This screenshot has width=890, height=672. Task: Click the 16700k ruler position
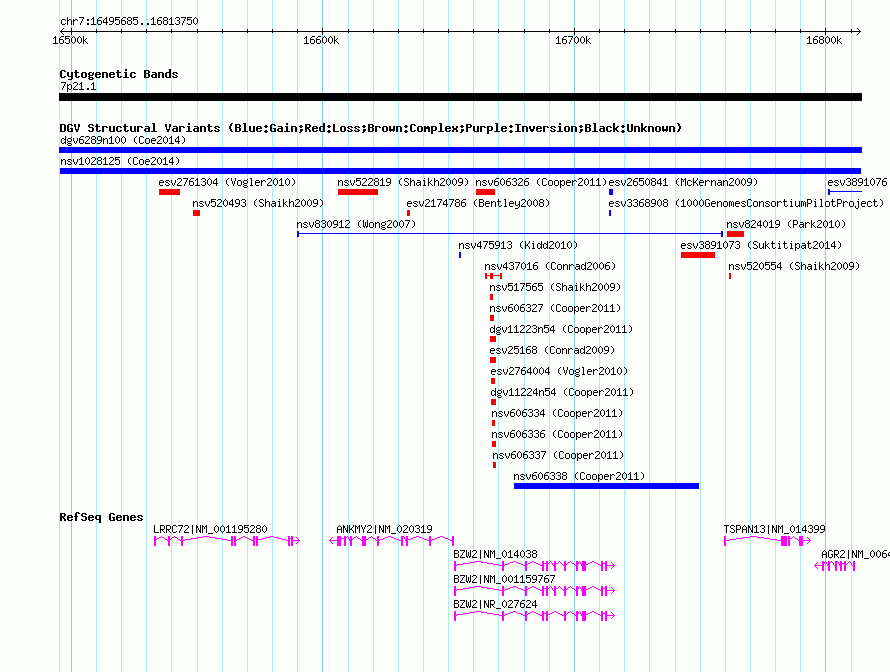pyautogui.click(x=573, y=40)
